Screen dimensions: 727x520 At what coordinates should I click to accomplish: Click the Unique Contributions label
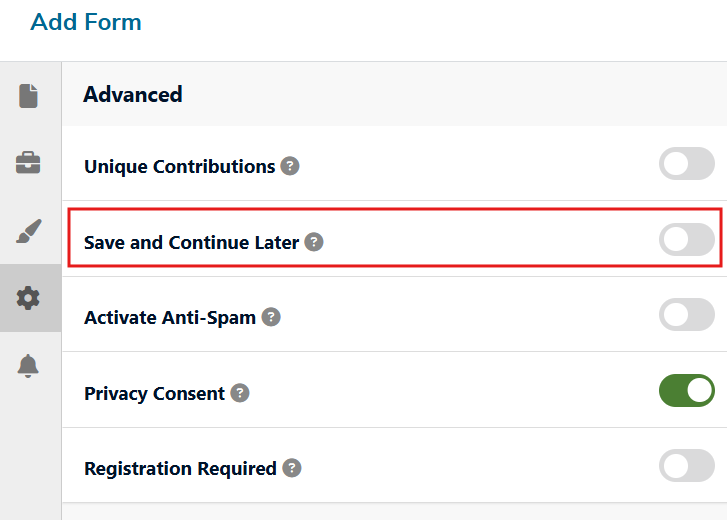pos(179,166)
